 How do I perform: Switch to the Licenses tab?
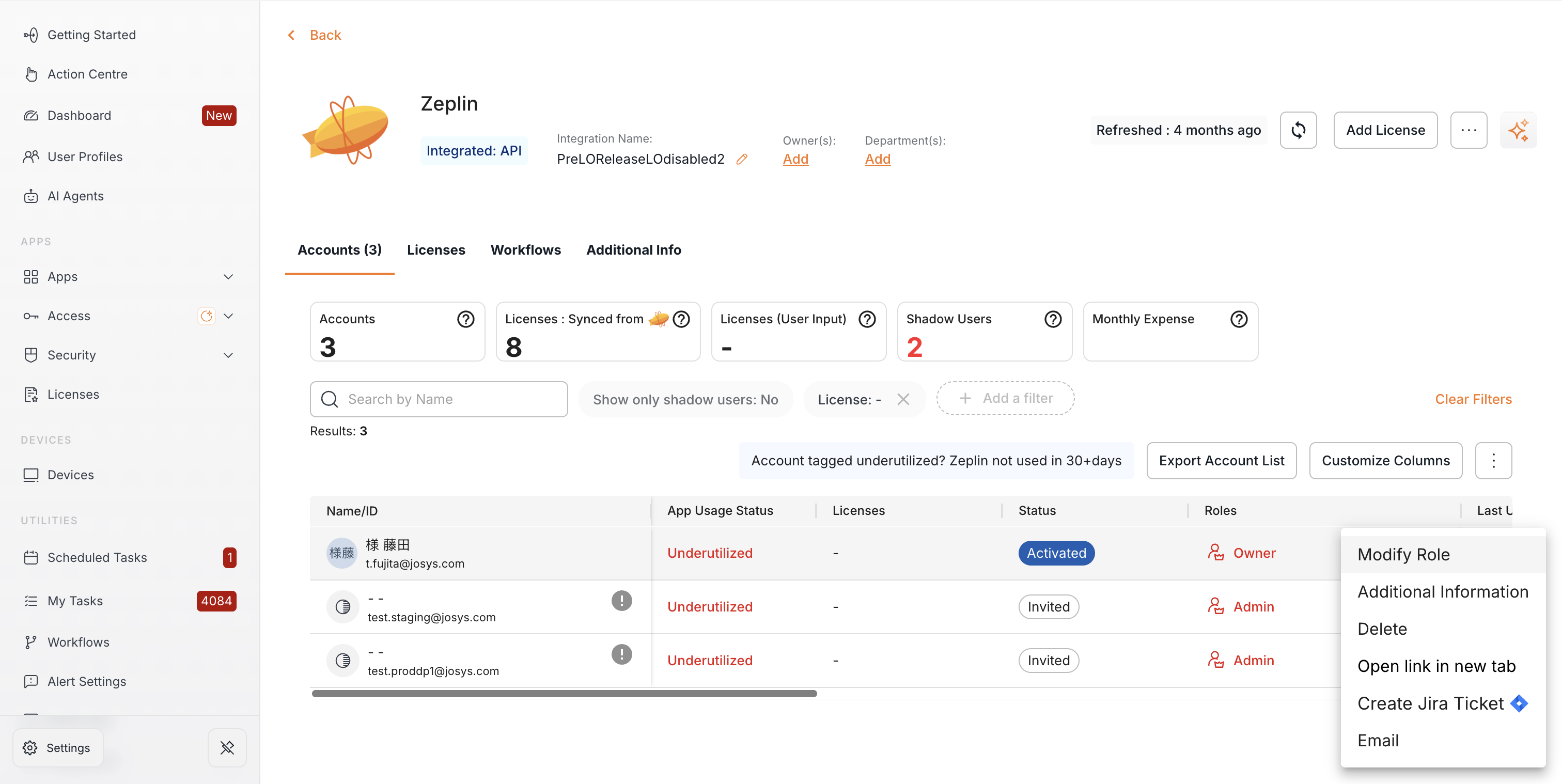tap(436, 250)
